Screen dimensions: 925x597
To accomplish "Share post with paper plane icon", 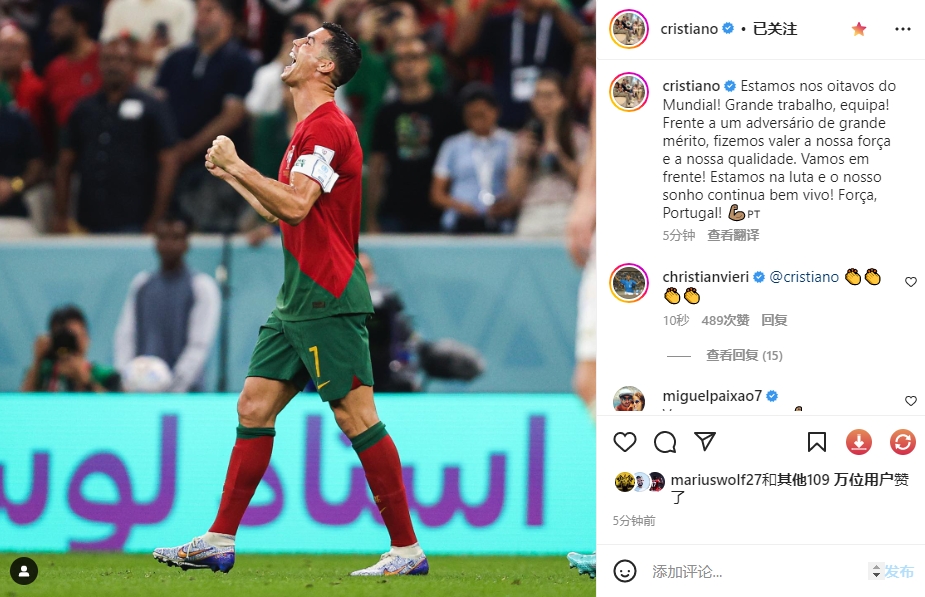I will pyautogui.click(x=705, y=441).
